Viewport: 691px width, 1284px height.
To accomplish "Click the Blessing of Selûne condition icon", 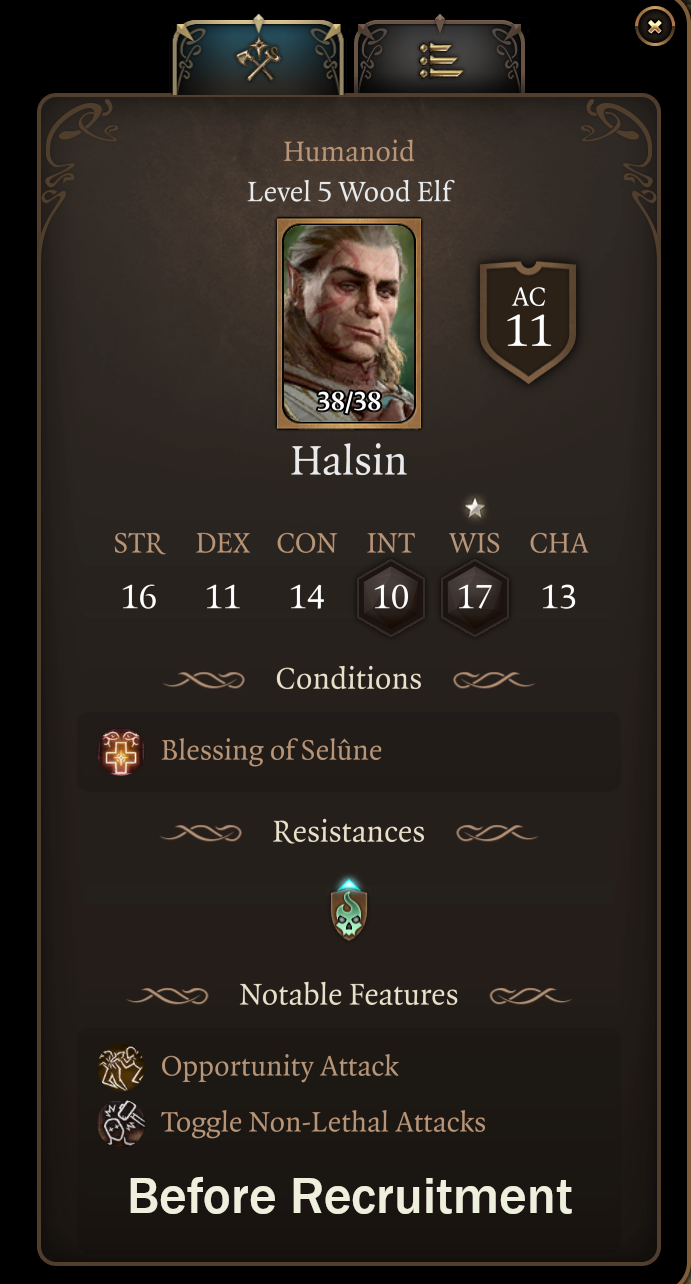I will pyautogui.click(x=121, y=751).
